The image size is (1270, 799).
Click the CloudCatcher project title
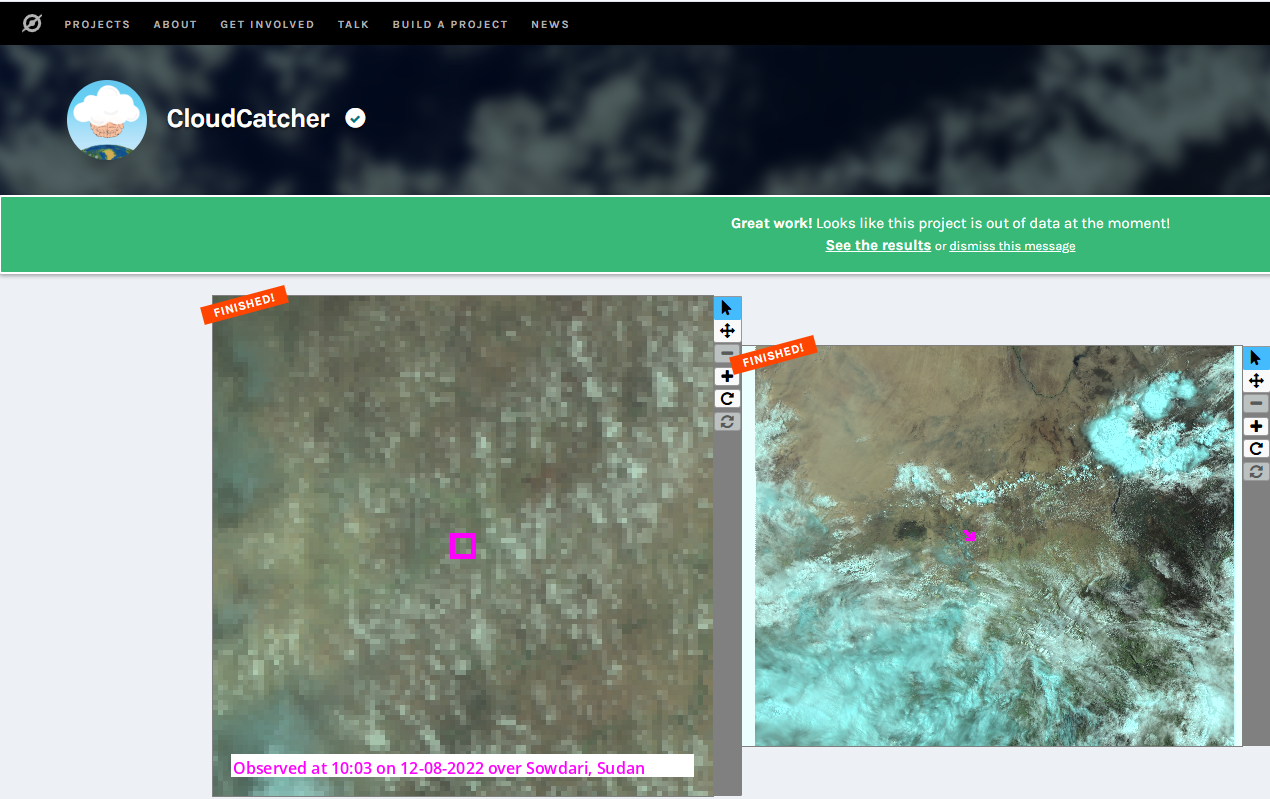click(x=248, y=118)
